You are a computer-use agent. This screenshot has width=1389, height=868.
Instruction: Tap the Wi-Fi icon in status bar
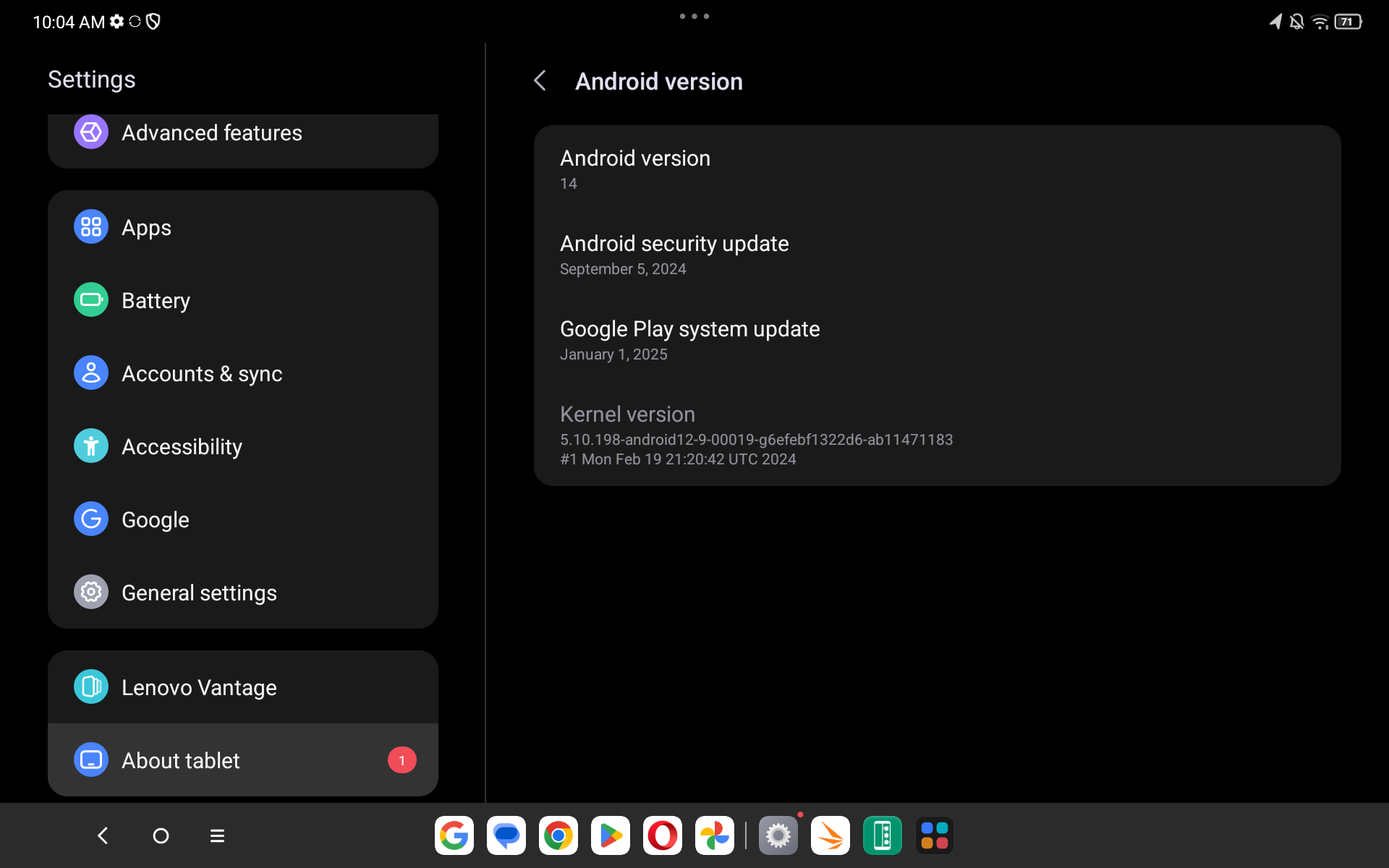1320,22
